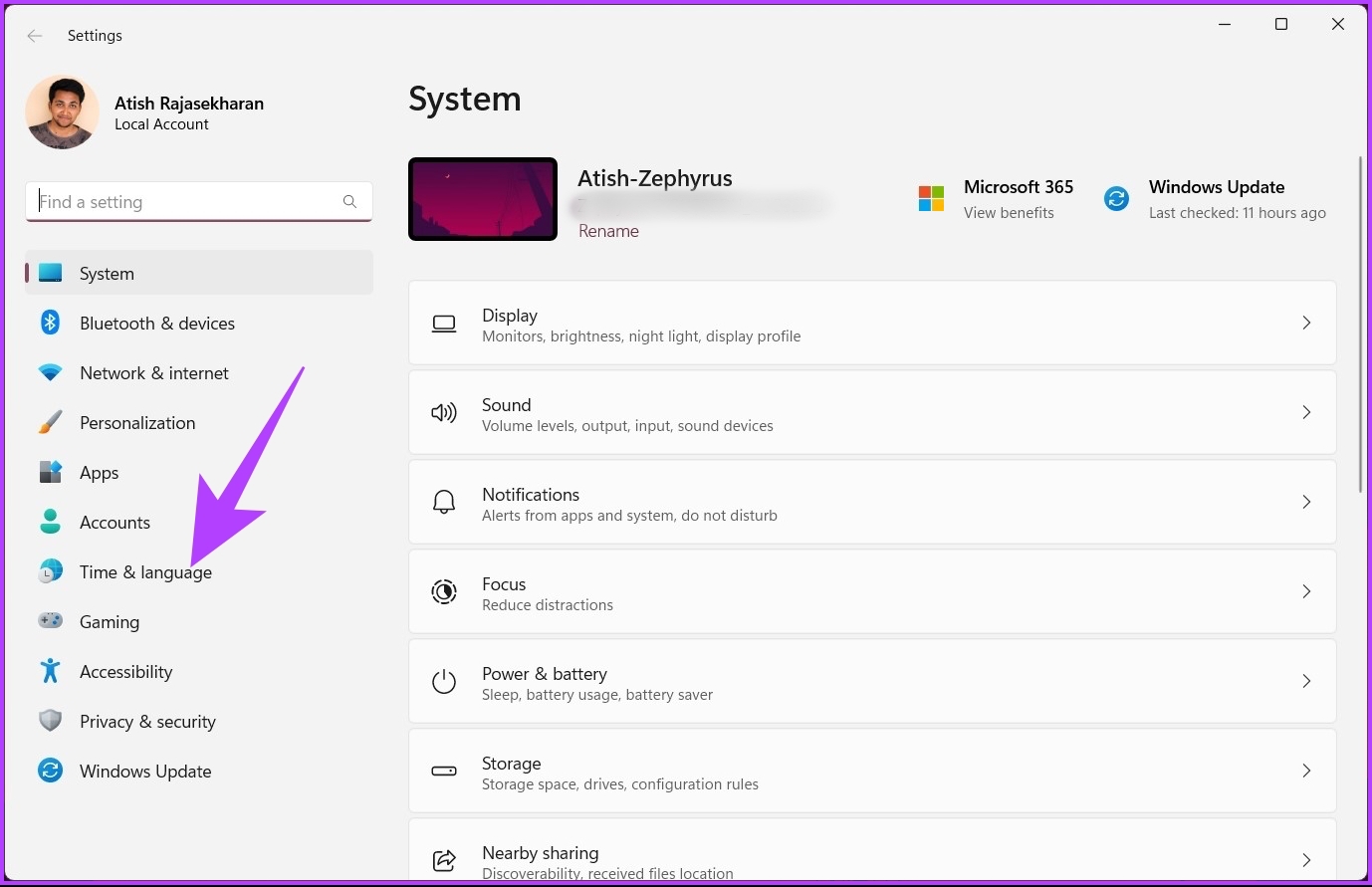Click the Sound speaker icon
This screenshot has width=1372, height=887.
(x=443, y=412)
